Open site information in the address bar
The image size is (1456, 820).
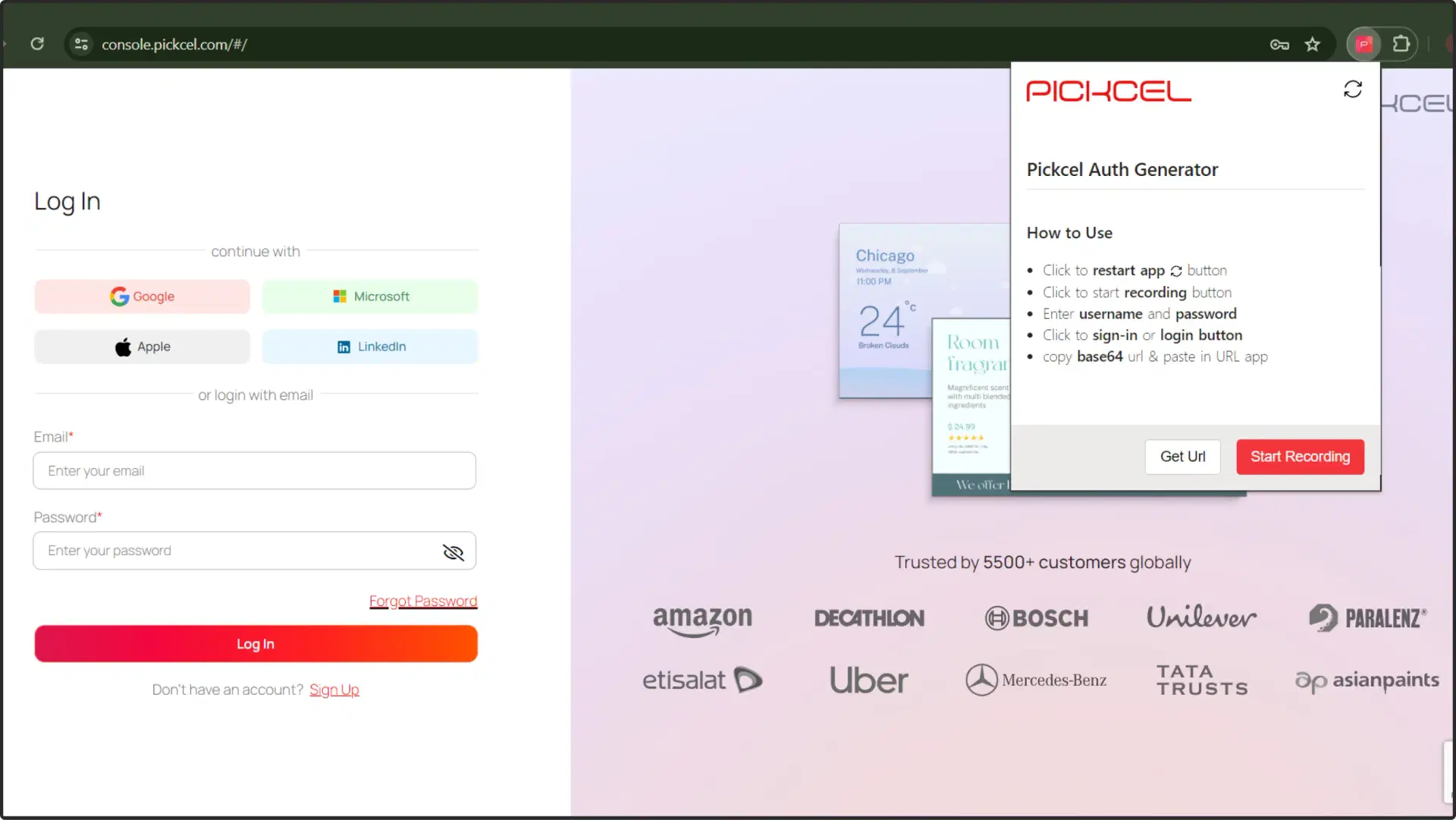[80, 43]
